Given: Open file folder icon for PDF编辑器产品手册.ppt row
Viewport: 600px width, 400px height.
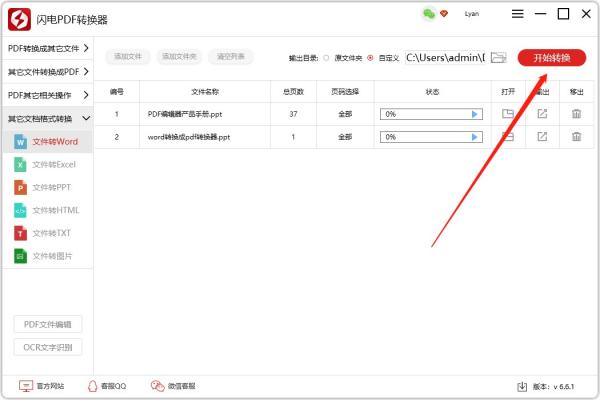Looking at the screenshot, I should point(508,114).
